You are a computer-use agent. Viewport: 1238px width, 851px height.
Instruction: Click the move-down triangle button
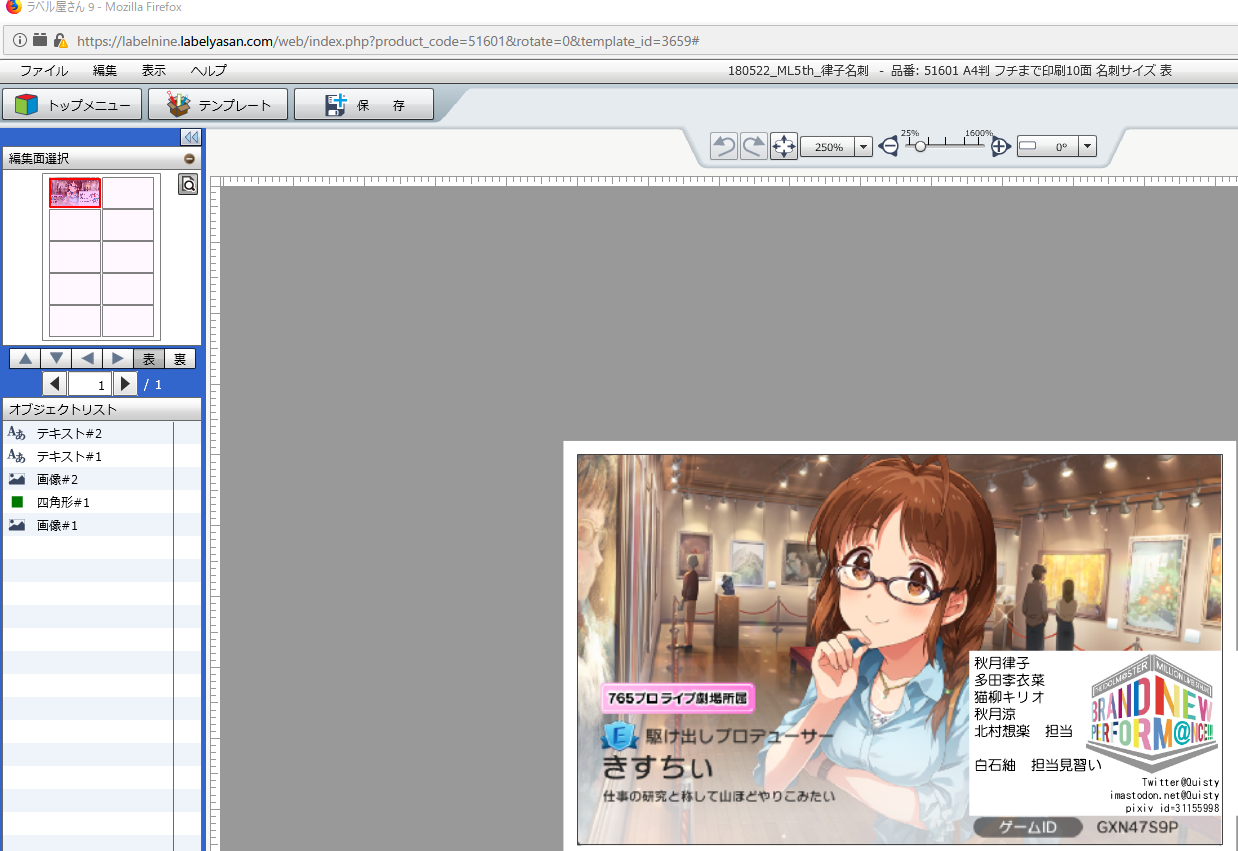56,359
